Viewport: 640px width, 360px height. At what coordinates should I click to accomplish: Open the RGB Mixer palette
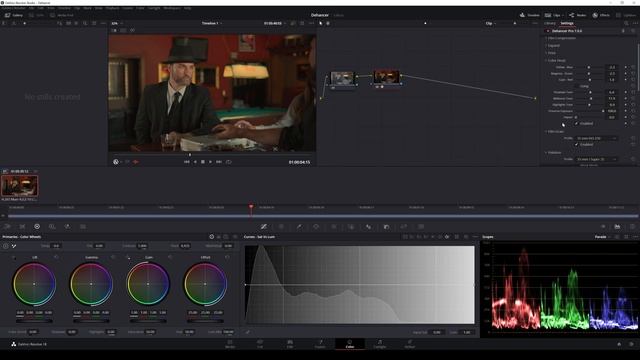(67, 227)
